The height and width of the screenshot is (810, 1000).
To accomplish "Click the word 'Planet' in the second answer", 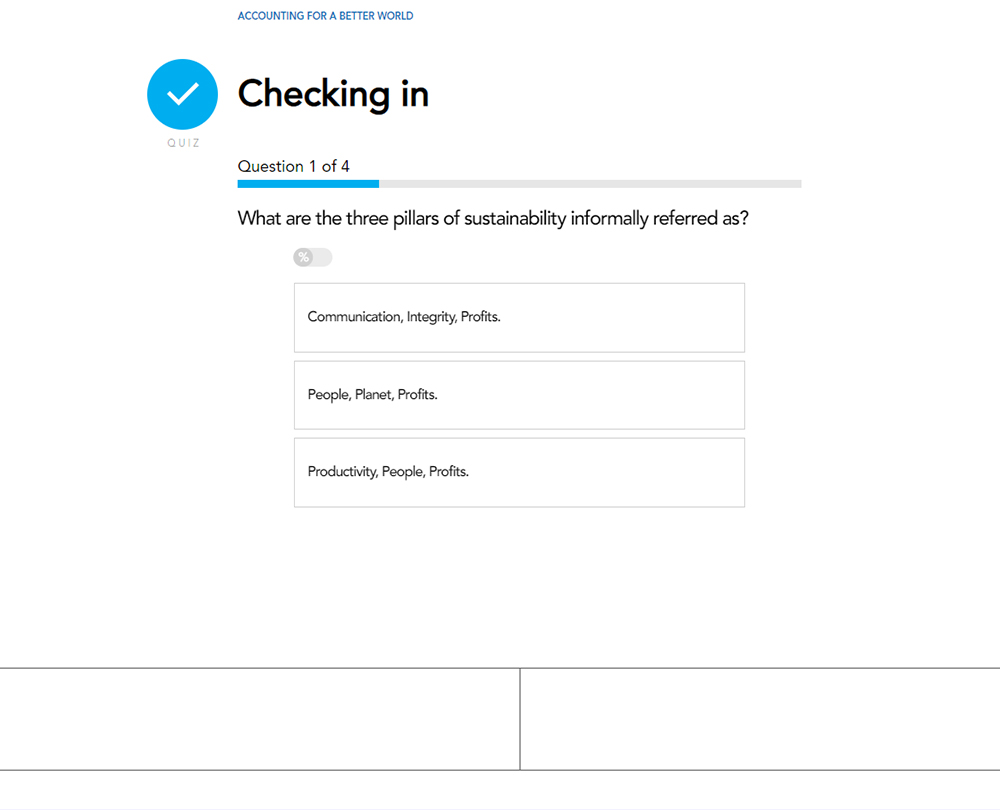I will [x=372, y=395].
